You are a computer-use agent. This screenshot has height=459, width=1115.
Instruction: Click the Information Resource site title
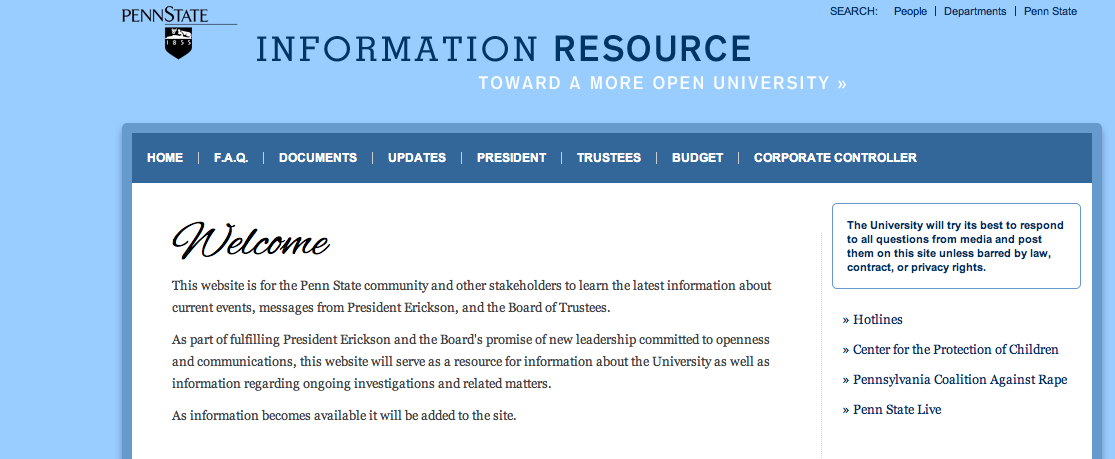(x=504, y=49)
